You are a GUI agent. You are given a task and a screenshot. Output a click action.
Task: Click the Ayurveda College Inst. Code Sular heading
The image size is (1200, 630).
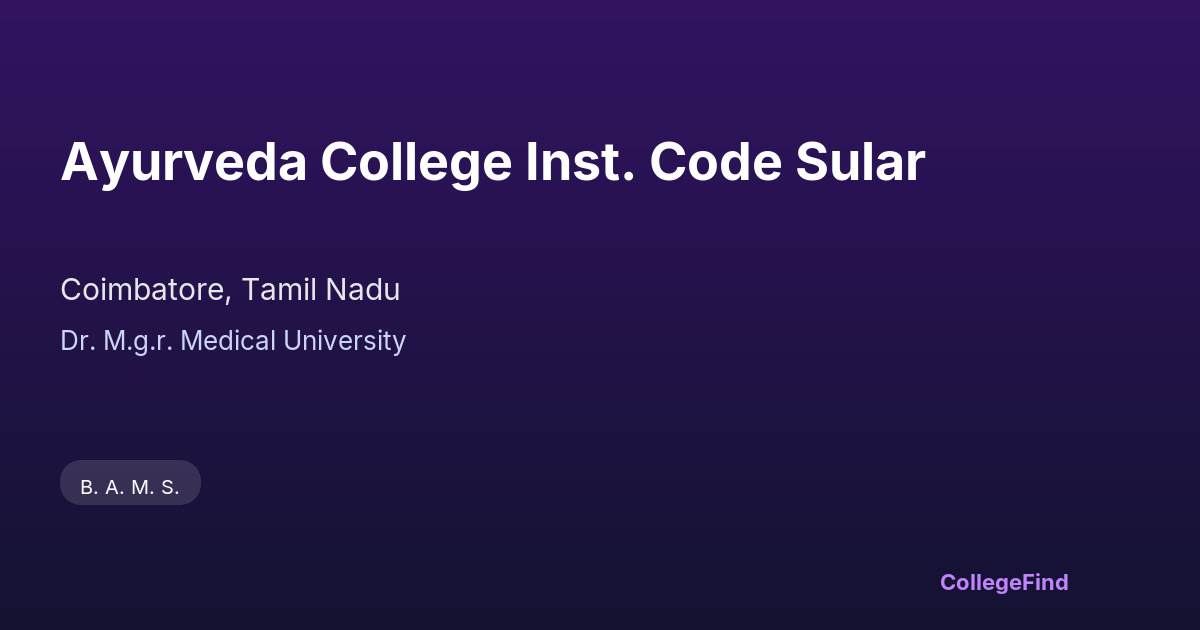[x=492, y=162]
